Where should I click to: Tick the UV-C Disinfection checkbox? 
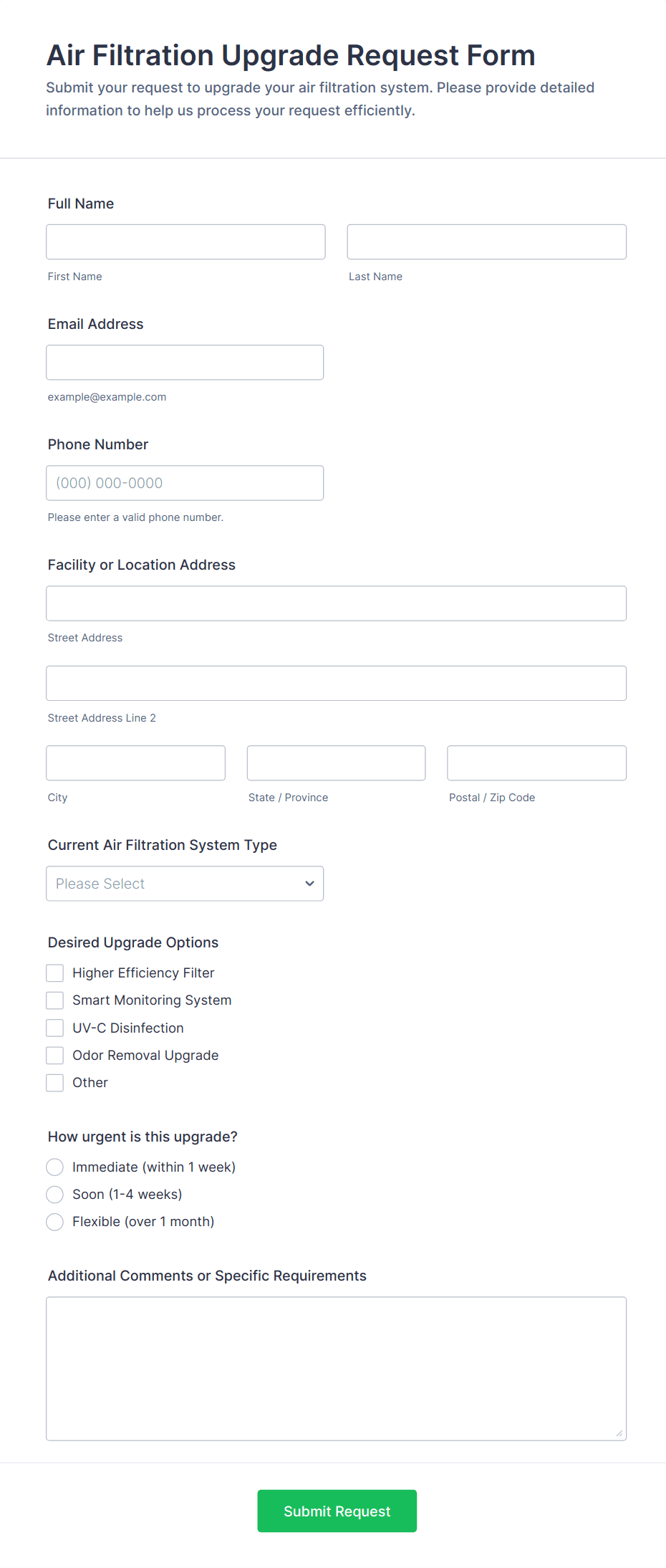pyautogui.click(x=55, y=1028)
